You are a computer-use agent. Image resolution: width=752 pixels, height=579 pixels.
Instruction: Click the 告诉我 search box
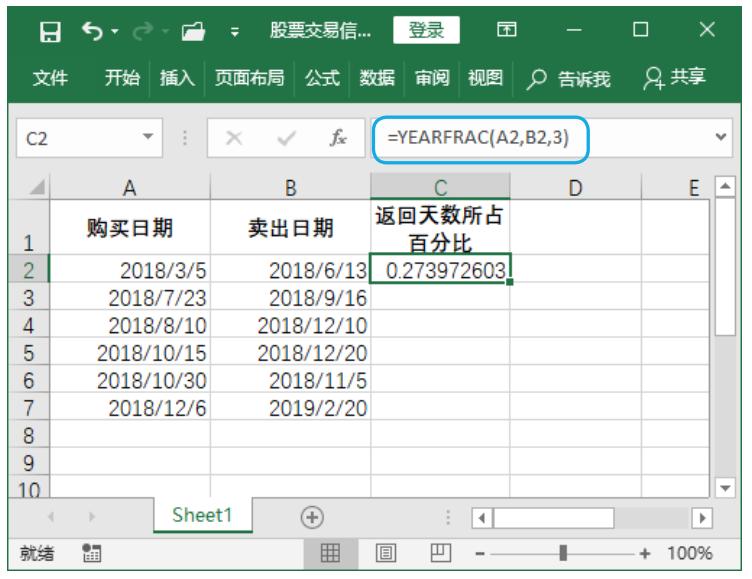pos(568,79)
